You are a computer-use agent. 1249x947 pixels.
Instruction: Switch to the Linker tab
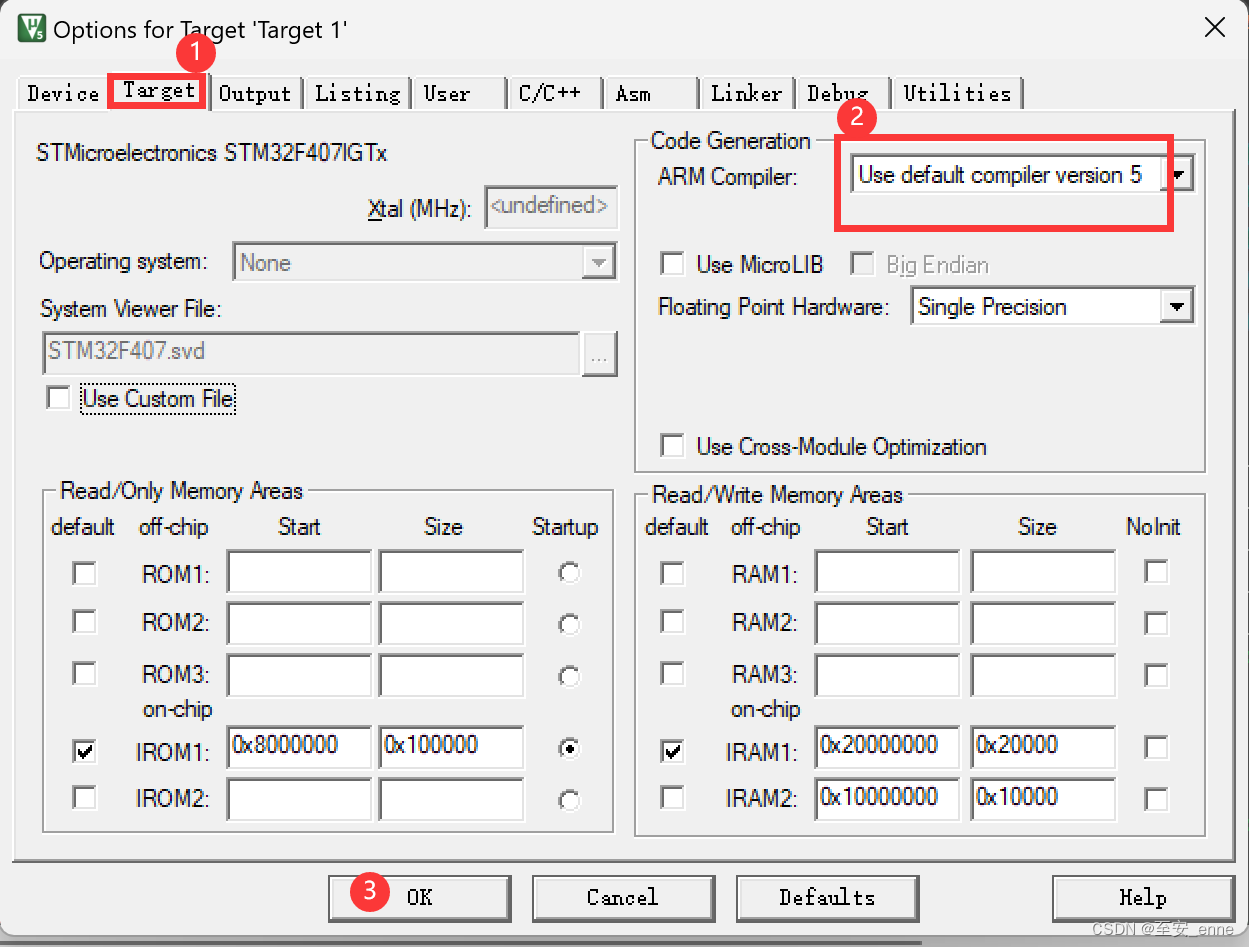tap(746, 93)
